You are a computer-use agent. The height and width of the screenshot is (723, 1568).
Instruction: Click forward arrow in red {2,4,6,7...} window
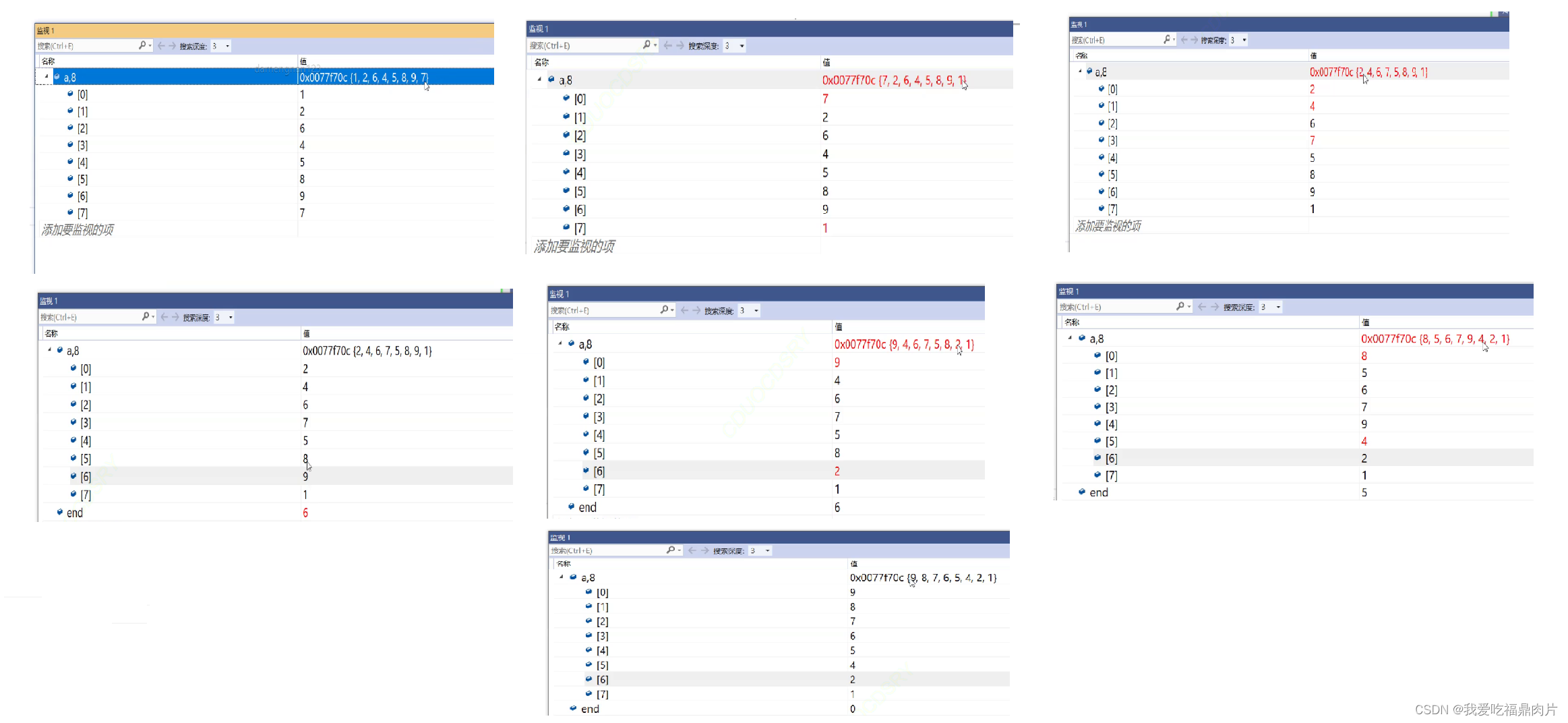pyautogui.click(x=1195, y=40)
